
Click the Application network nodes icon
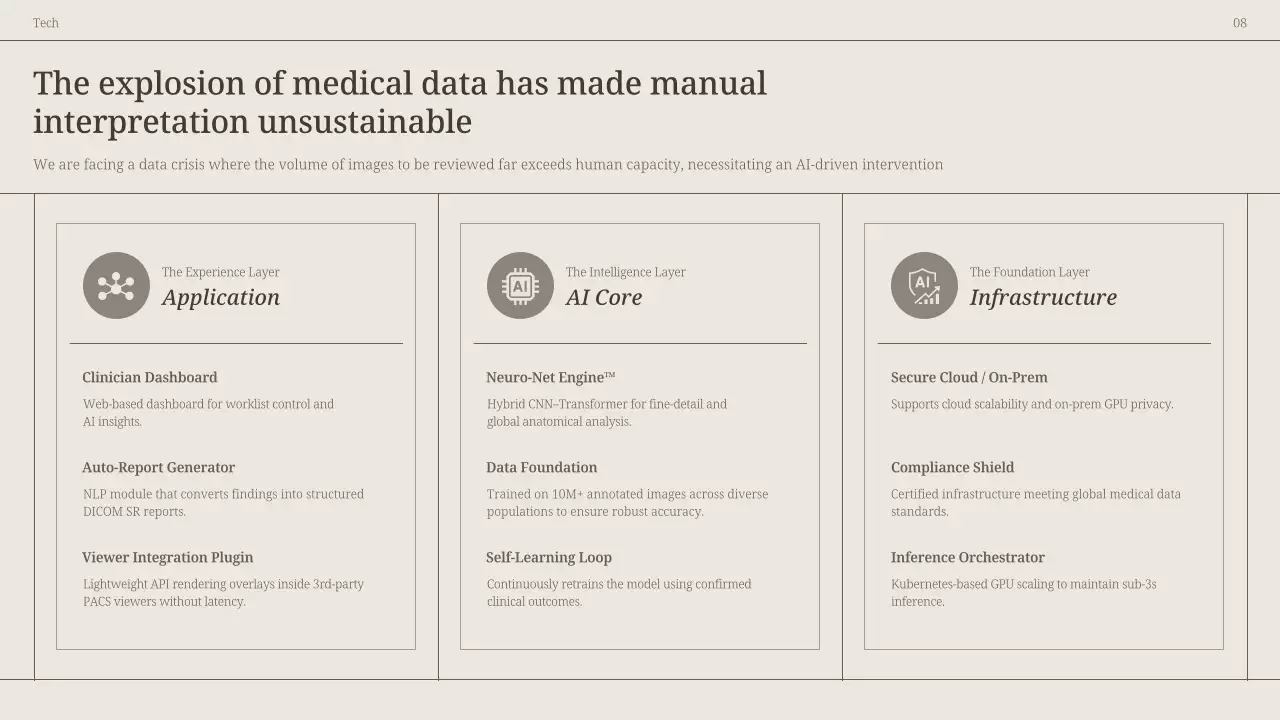tap(116, 286)
